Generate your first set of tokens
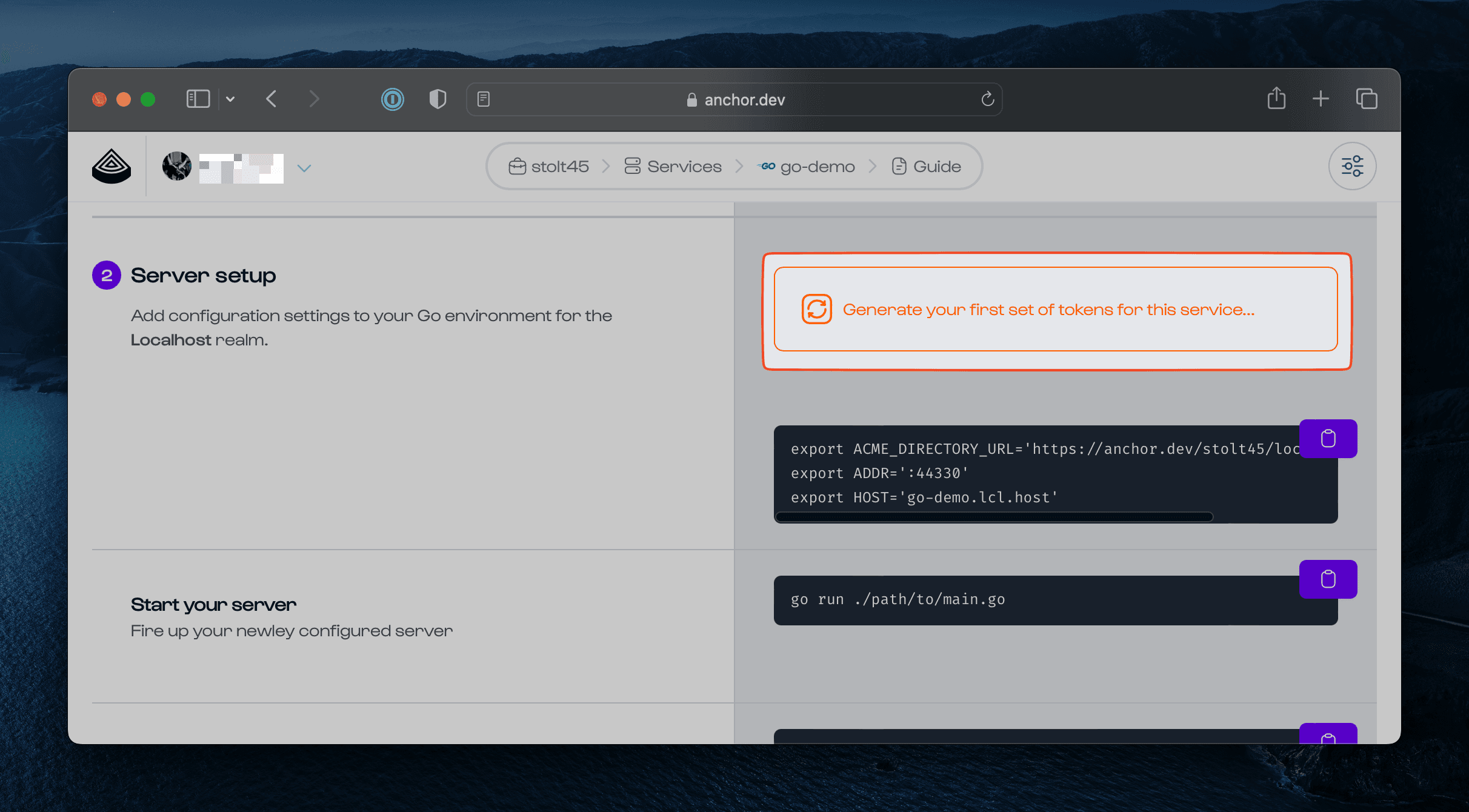This screenshot has height=812, width=1469. coord(1055,310)
